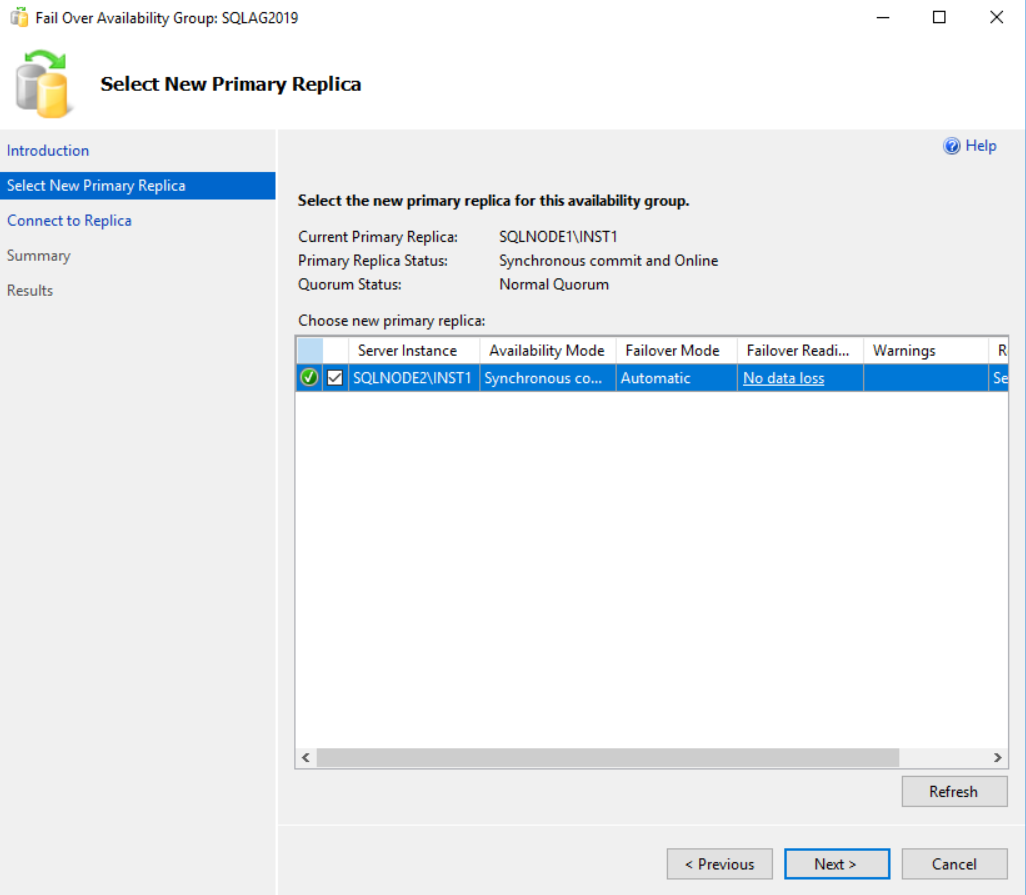This screenshot has width=1026, height=895.
Task: Toggle the SQLNODE2\INST1 replica checkbox
Action: 334,378
